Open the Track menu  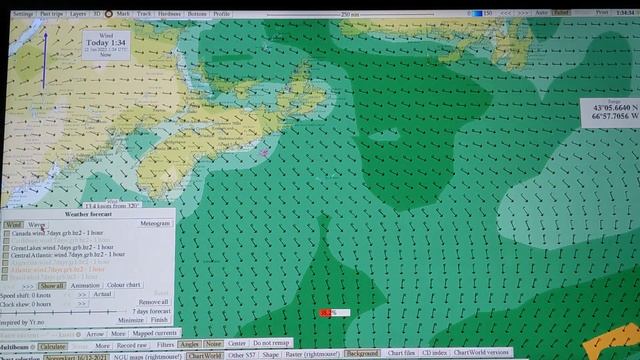click(x=144, y=14)
